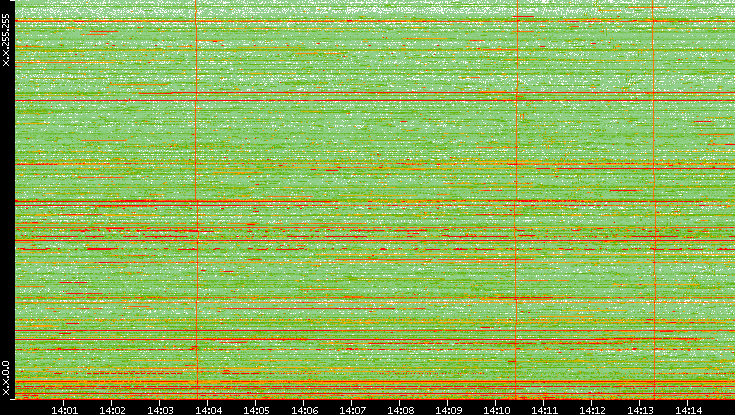This screenshot has height=415, width=735.
Task: Click the 14:12 time axis label
Action: coord(592,410)
